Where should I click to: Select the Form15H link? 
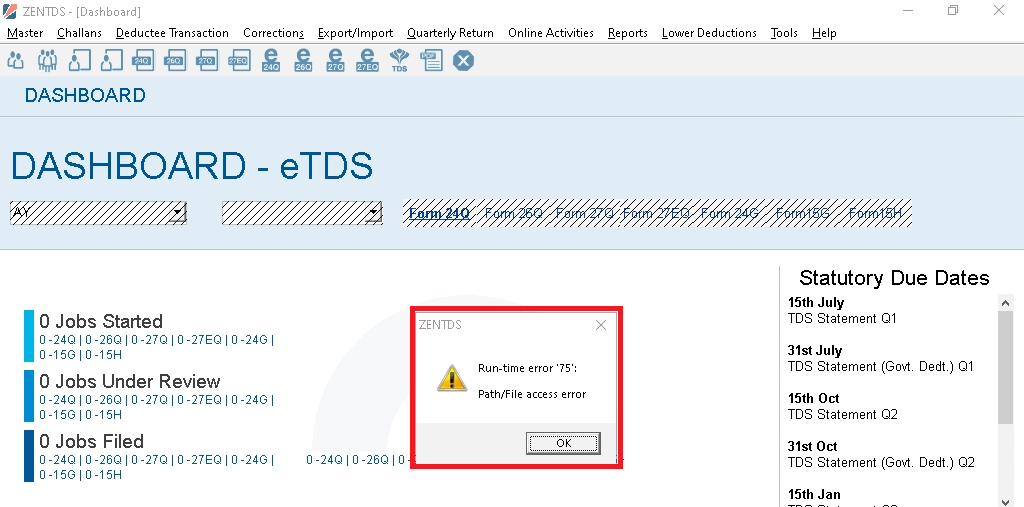tap(875, 213)
